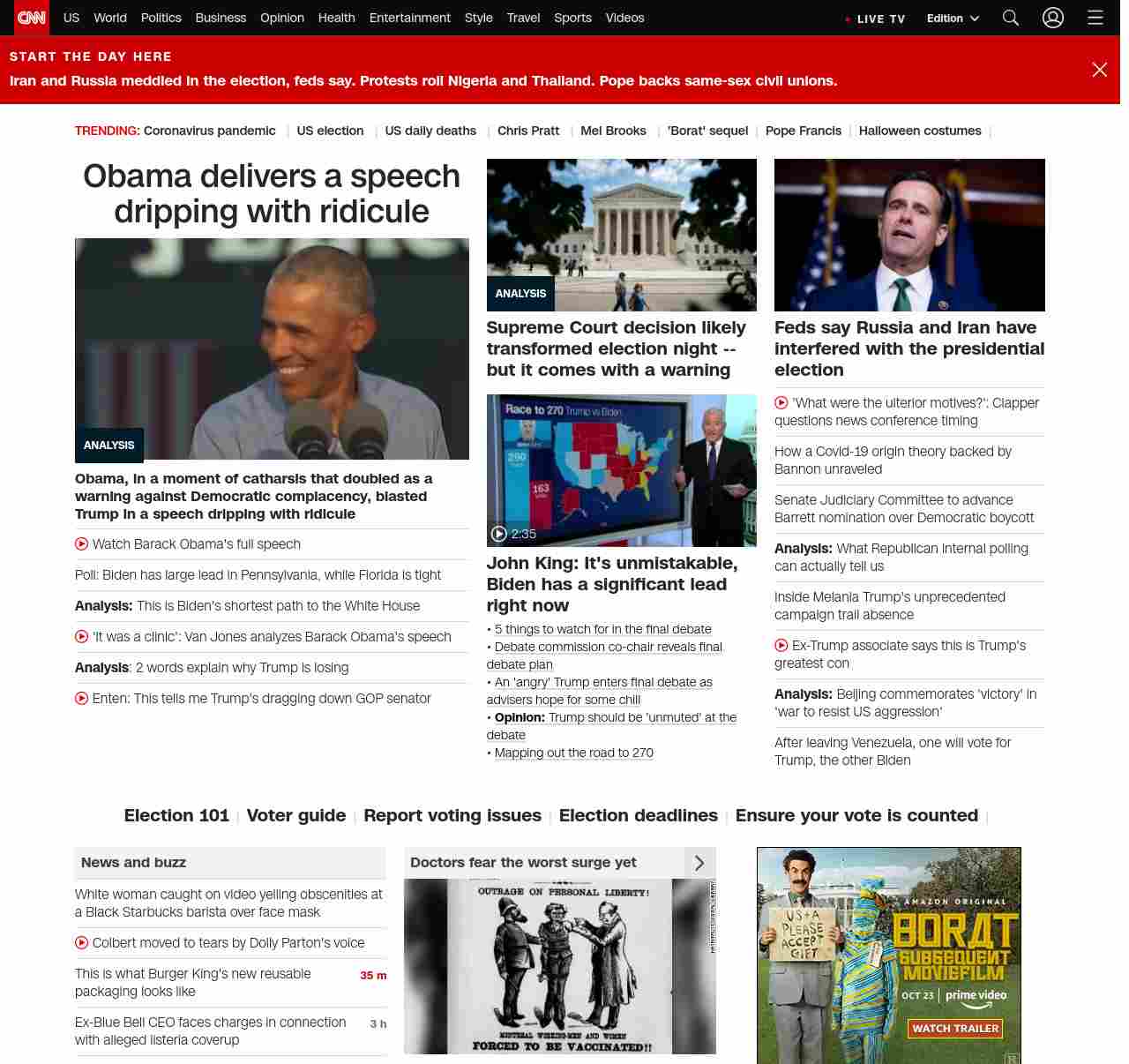Open the hamburger menu icon
Viewport: 1129px width, 1064px height.
tap(1095, 18)
